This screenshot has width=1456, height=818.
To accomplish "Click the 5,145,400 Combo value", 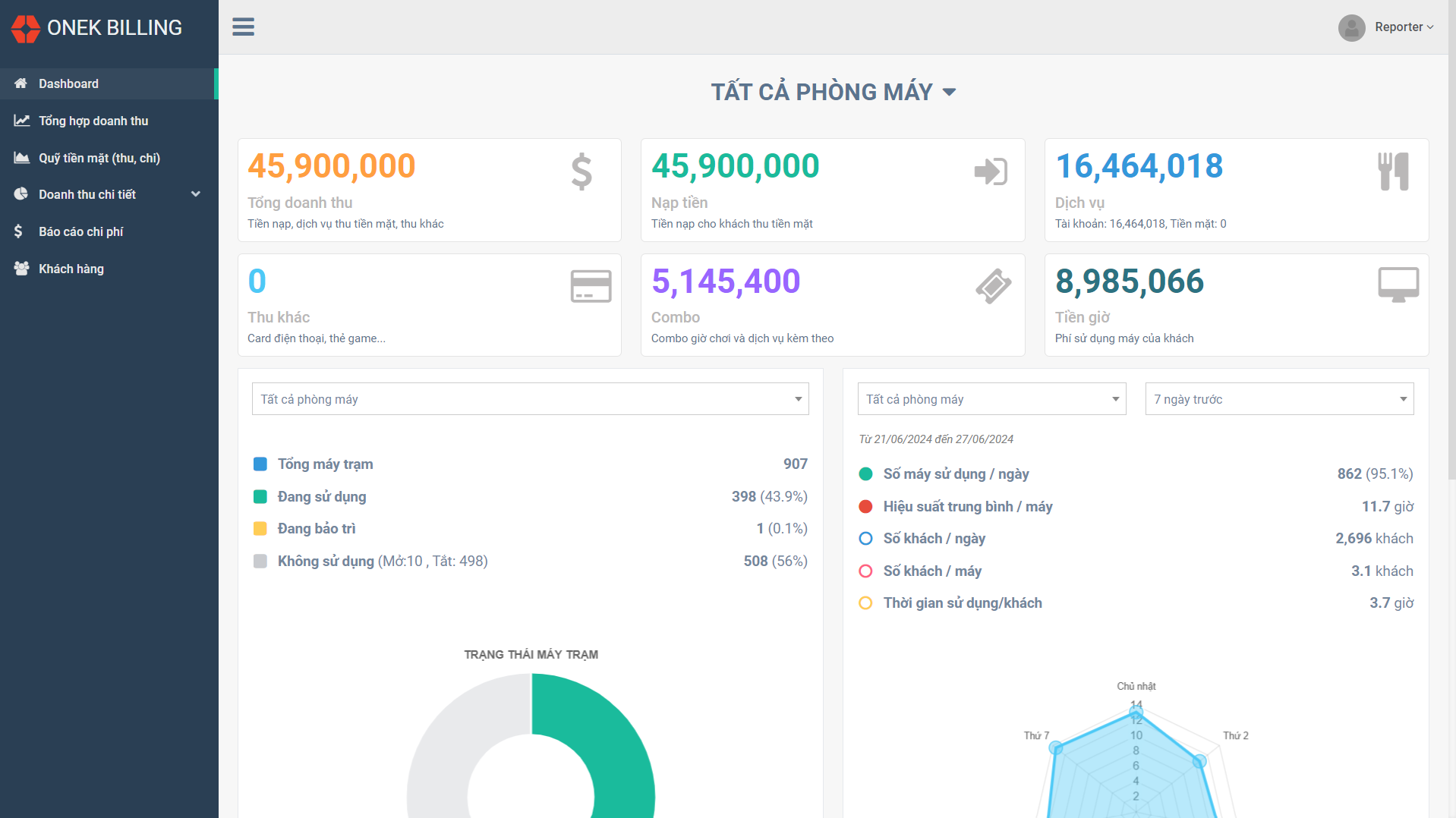I will [x=726, y=282].
